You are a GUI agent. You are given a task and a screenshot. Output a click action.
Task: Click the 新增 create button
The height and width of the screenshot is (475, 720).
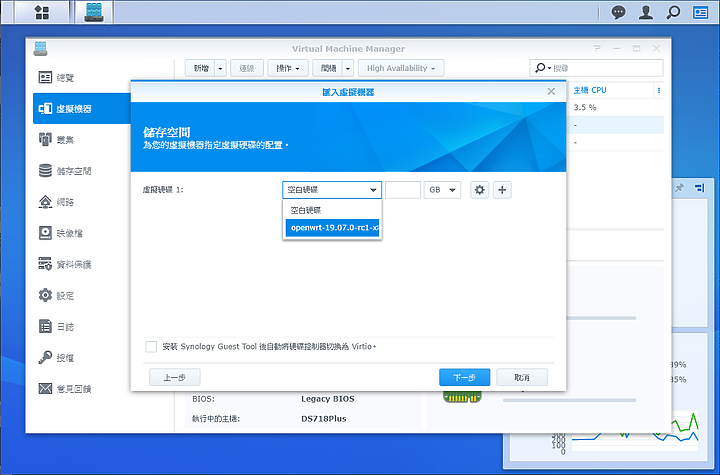(200, 68)
